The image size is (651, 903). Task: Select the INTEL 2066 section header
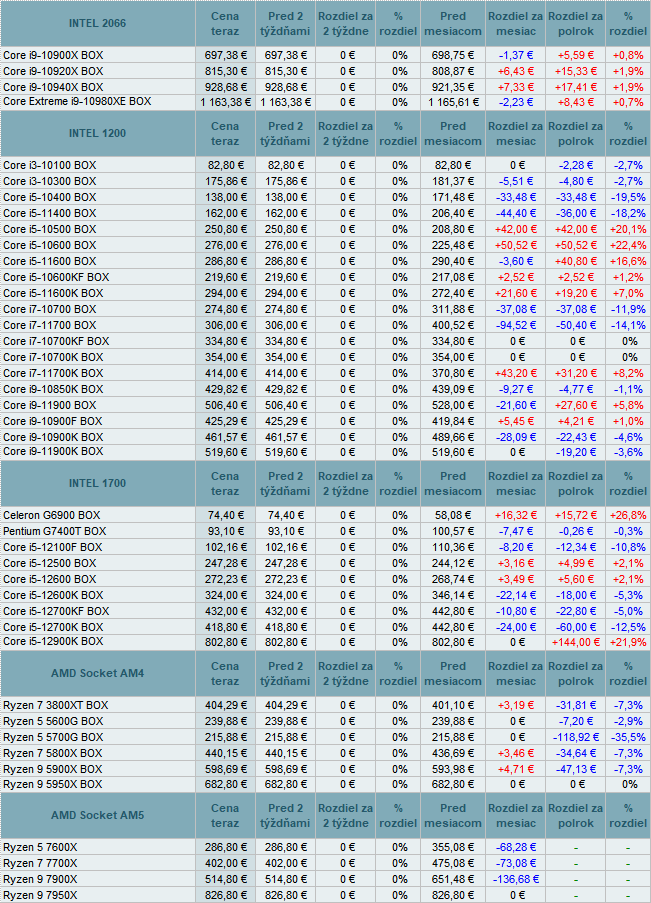97,24
